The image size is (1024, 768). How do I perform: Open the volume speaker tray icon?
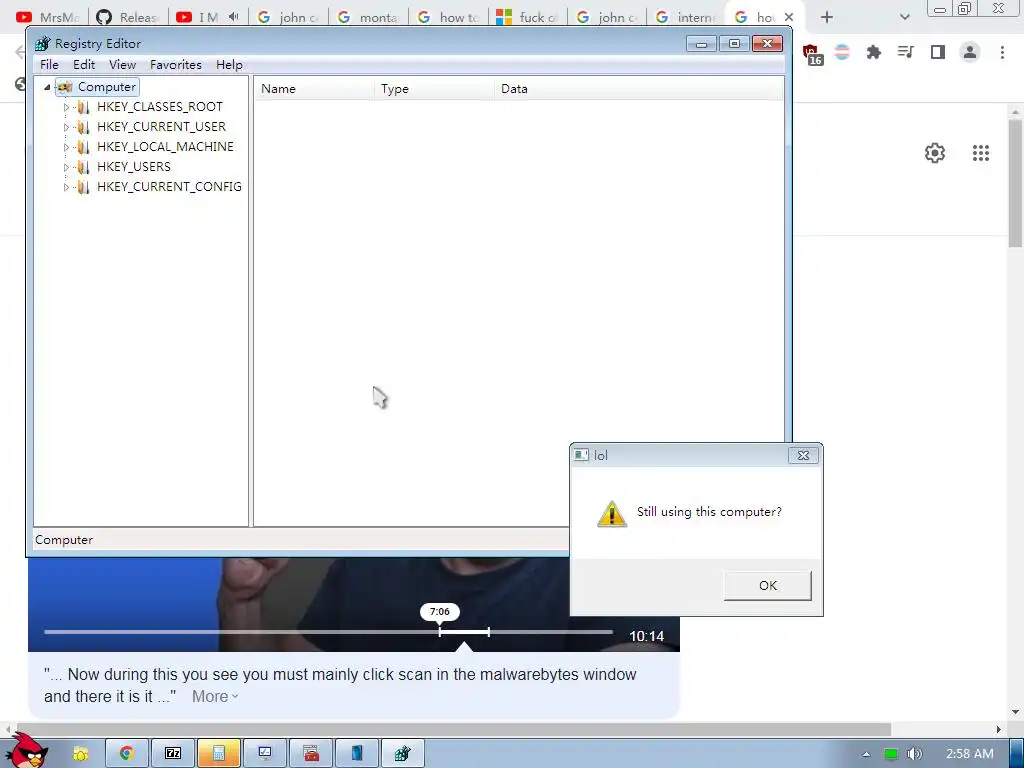(915, 754)
